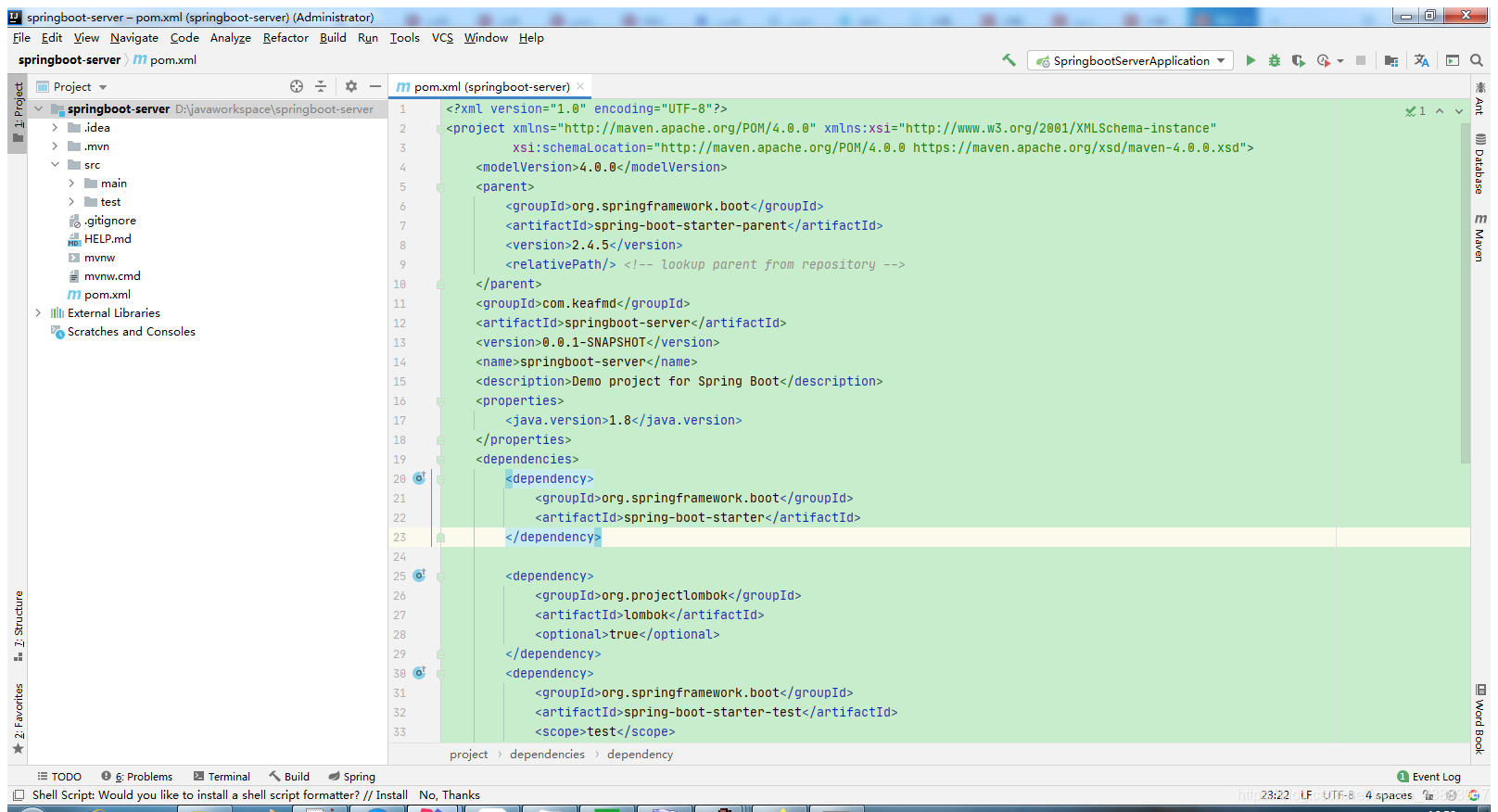Viewport: 1498px width, 812px height.
Task: Open the Terminal tool window
Action: tap(222, 777)
